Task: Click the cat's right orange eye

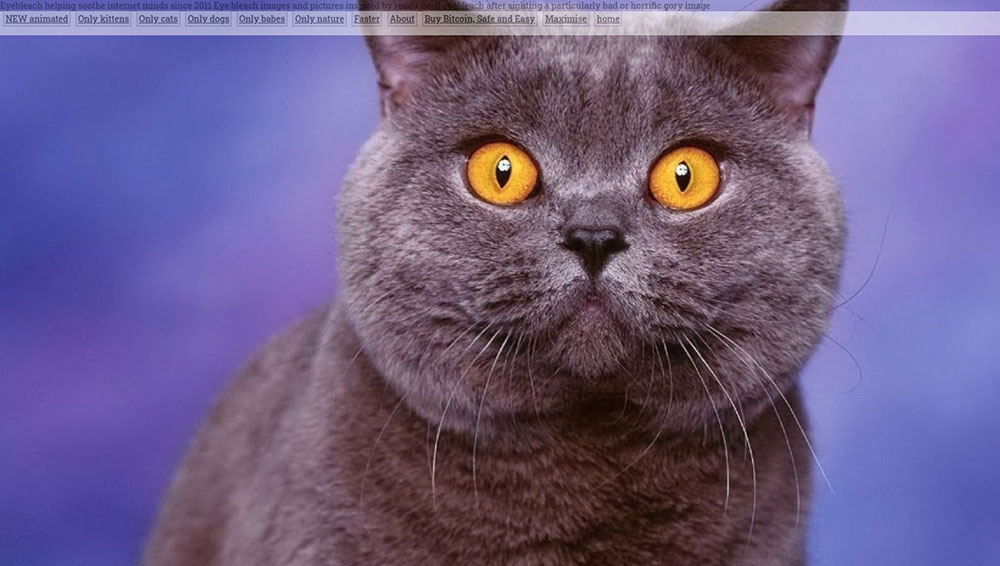Action: pyautogui.click(x=684, y=178)
